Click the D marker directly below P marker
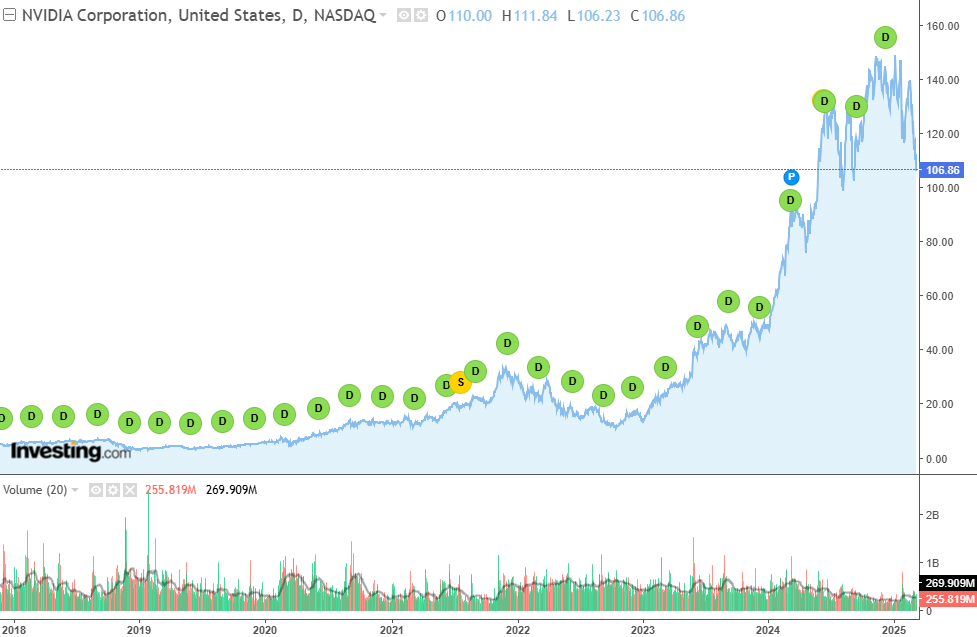 coord(791,201)
